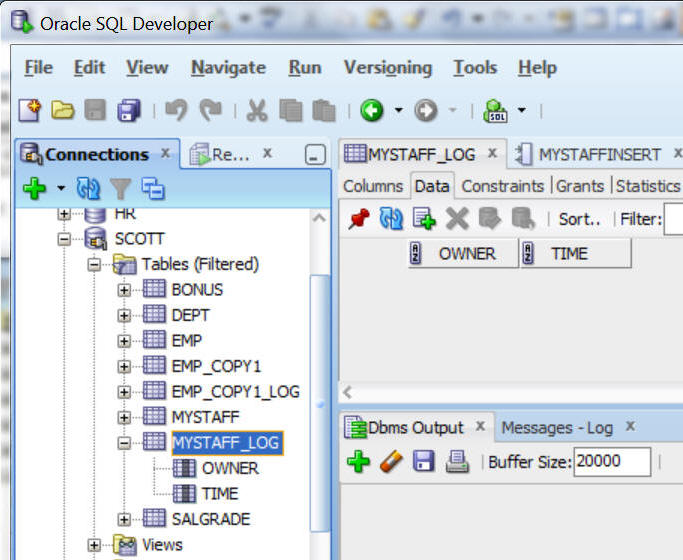Close the Dbms Output tab
683x560 pixels.
pos(480,426)
